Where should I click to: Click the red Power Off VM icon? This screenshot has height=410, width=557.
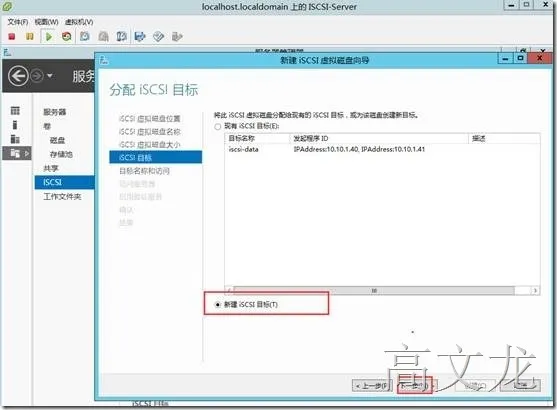pos(12,37)
